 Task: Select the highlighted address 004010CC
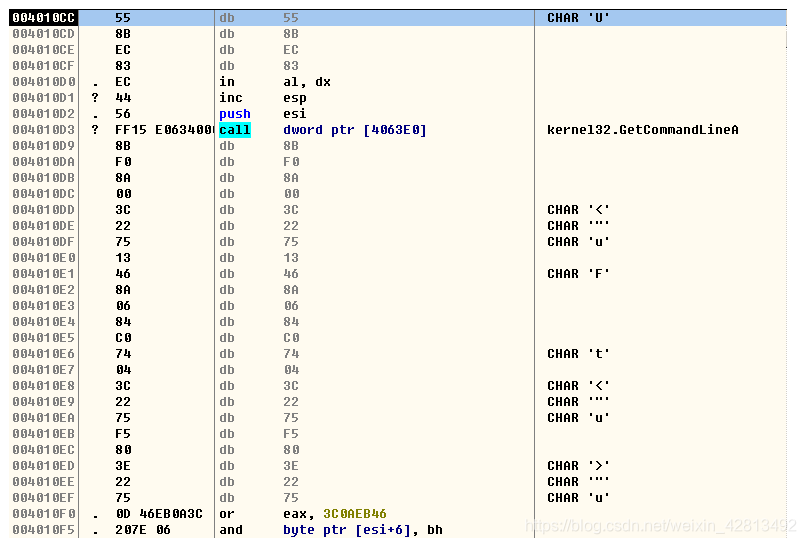coord(44,18)
